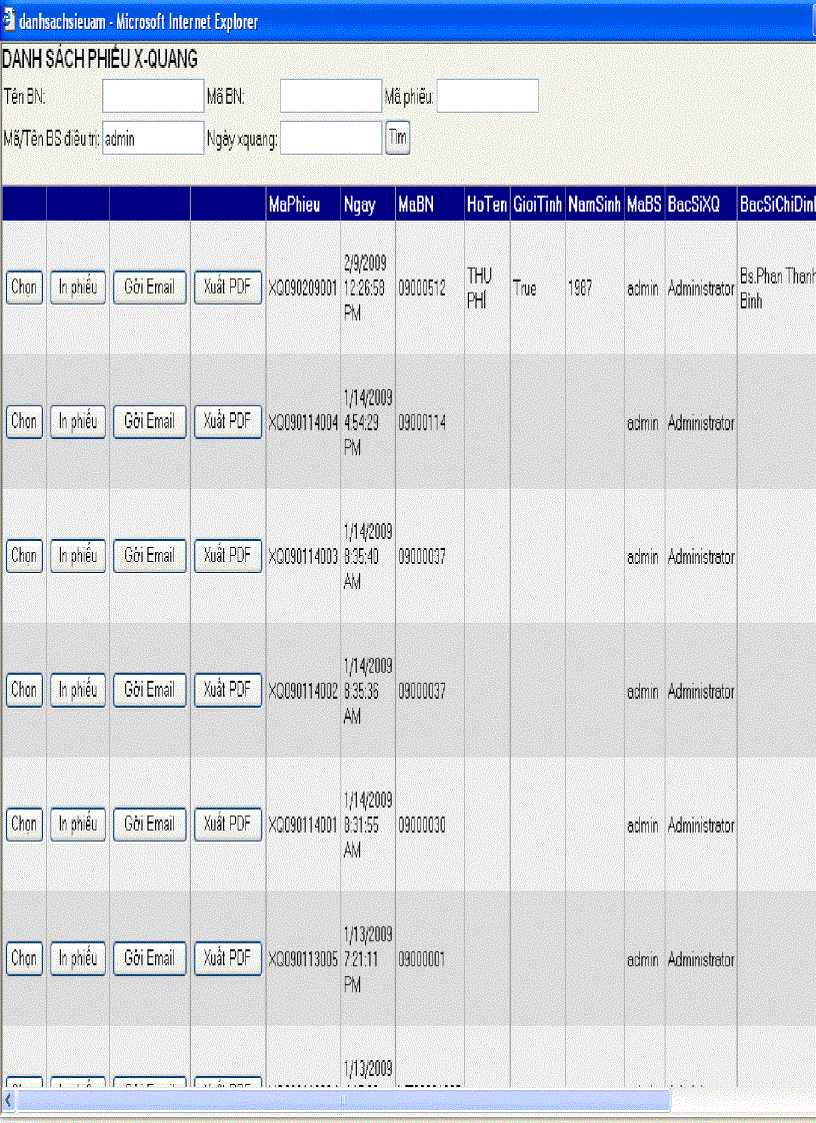Image resolution: width=816 pixels, height=1123 pixels.
Task: Click the Mã BN text box
Action: (x=330, y=97)
